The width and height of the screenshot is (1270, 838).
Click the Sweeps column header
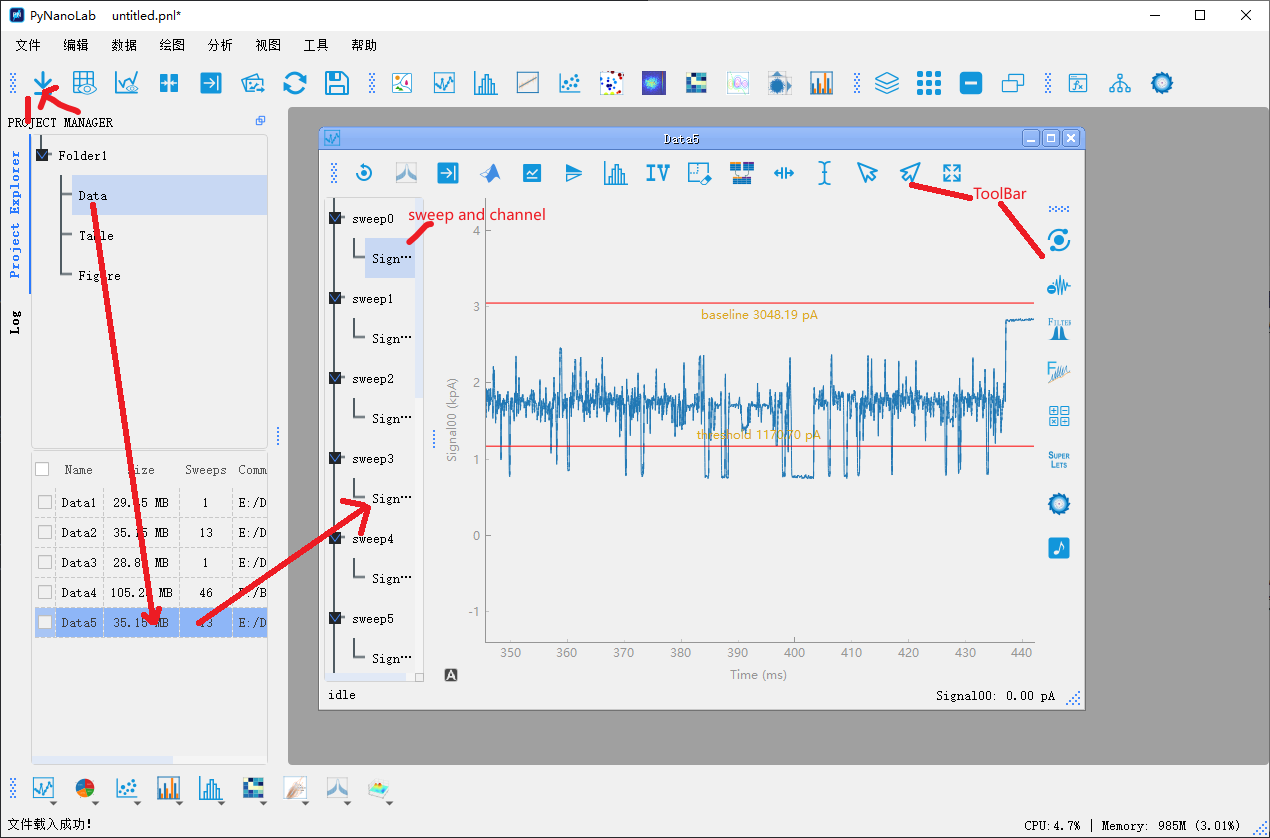click(205, 469)
